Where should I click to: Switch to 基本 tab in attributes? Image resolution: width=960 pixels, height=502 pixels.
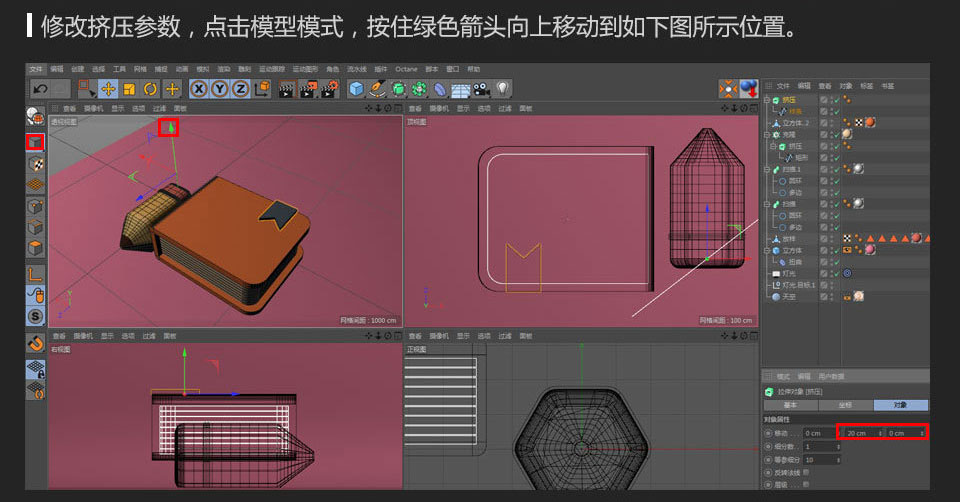tap(790, 405)
